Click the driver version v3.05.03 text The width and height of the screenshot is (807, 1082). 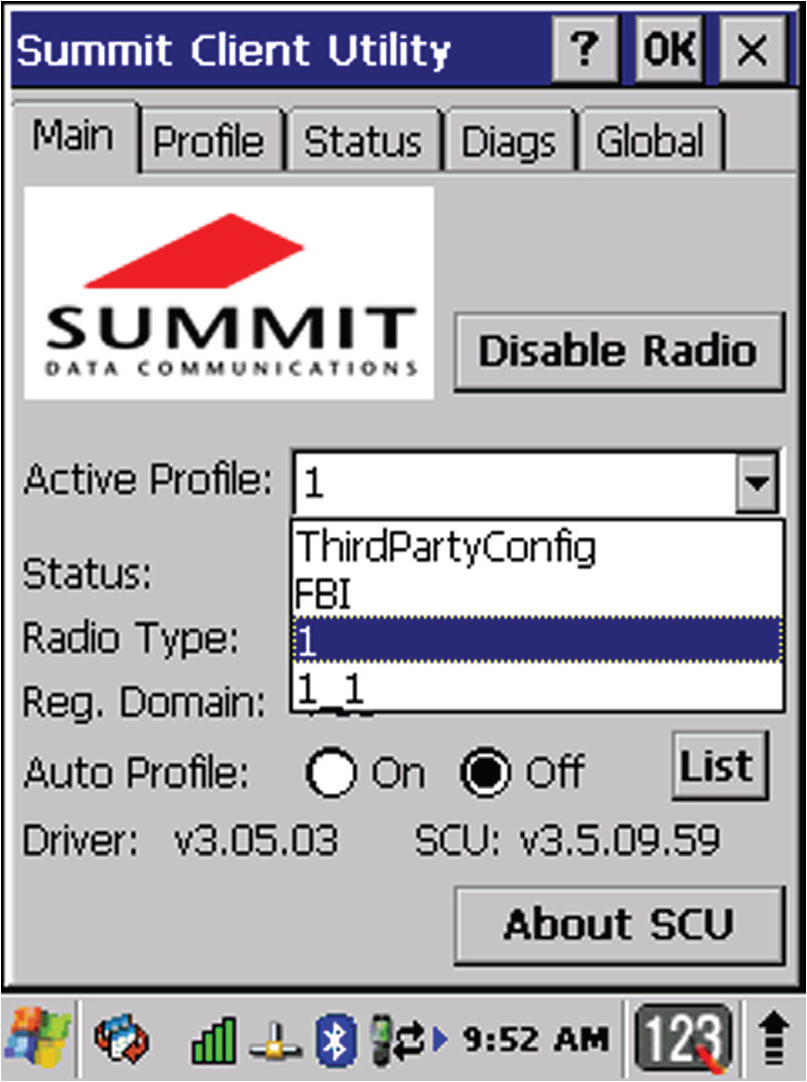(x=255, y=840)
